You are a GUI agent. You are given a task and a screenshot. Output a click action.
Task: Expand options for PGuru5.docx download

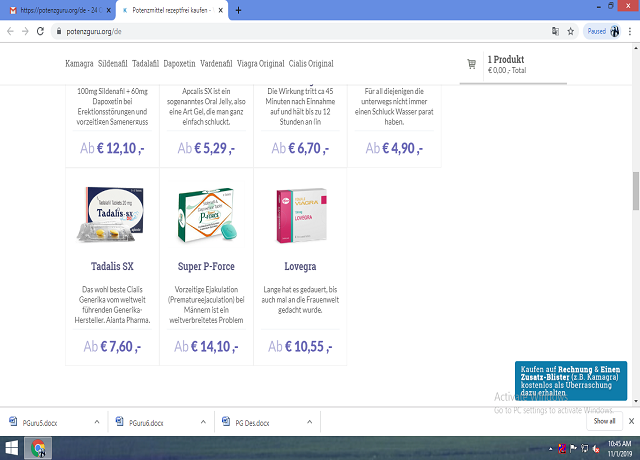pyautogui.click(x=97, y=422)
